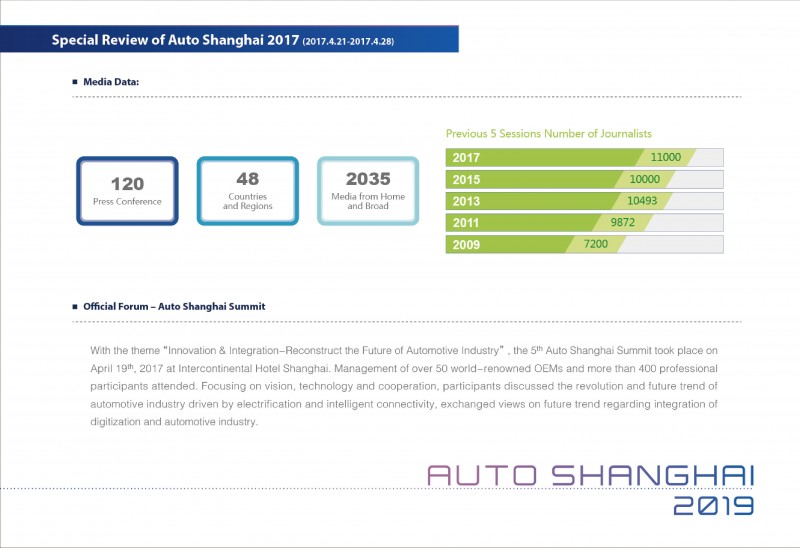Select the date range '(2017.4.21-2017.4.28)' text
The width and height of the screenshot is (800, 548).
click(348, 41)
